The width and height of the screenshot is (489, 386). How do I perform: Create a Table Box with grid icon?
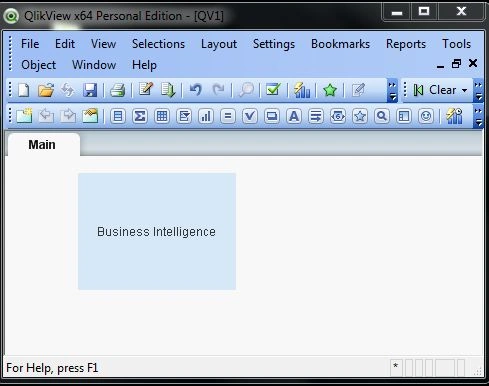162,116
